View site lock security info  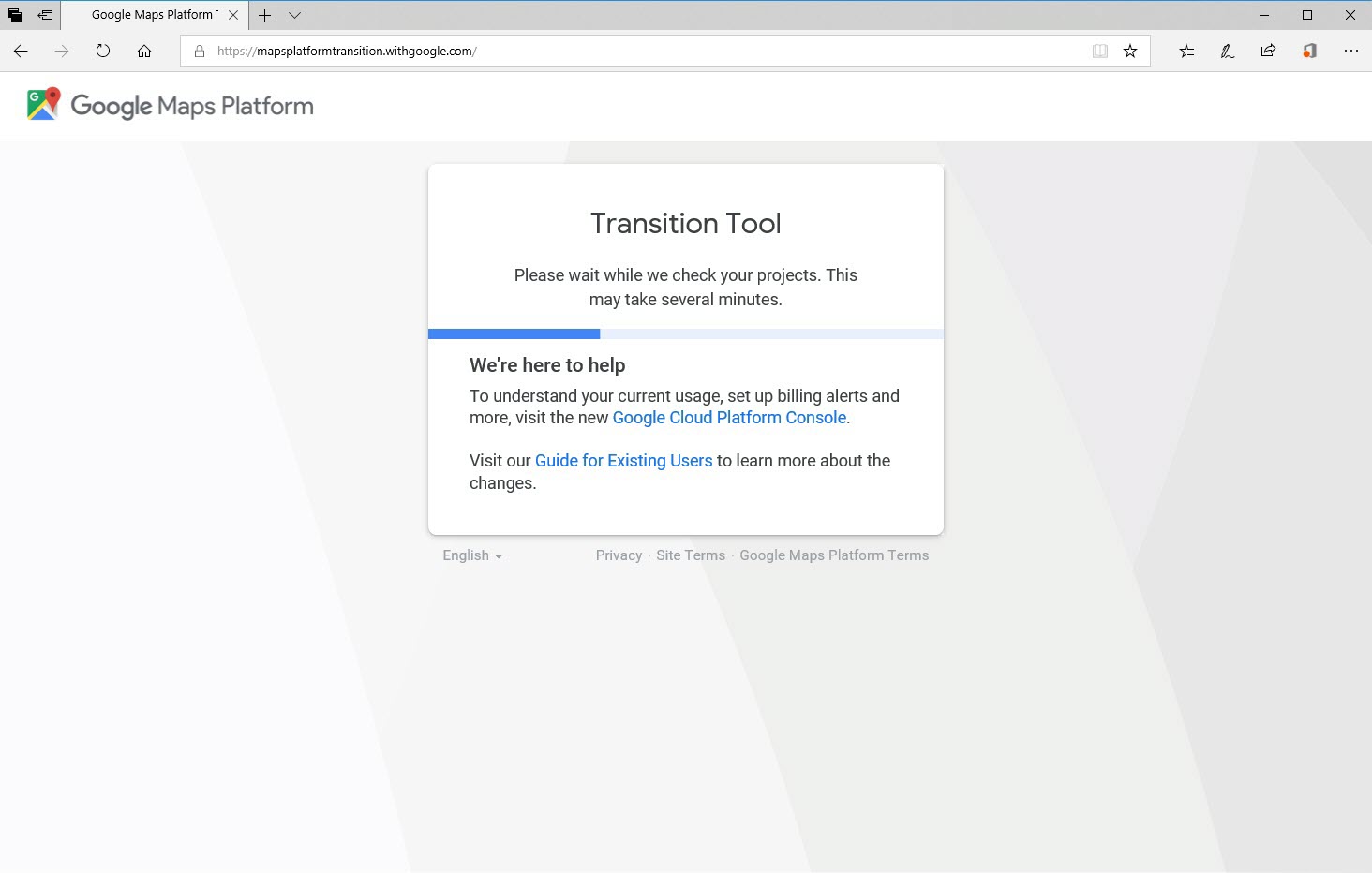point(200,52)
